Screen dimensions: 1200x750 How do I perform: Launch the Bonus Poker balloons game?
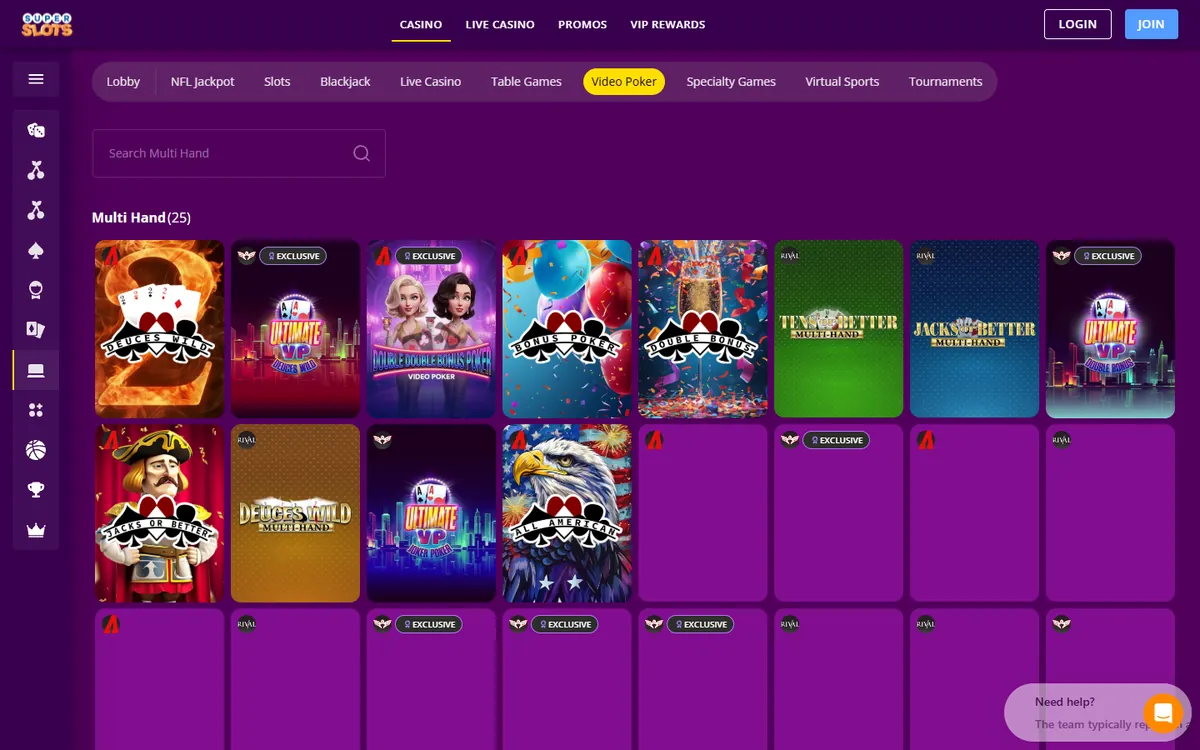point(567,329)
